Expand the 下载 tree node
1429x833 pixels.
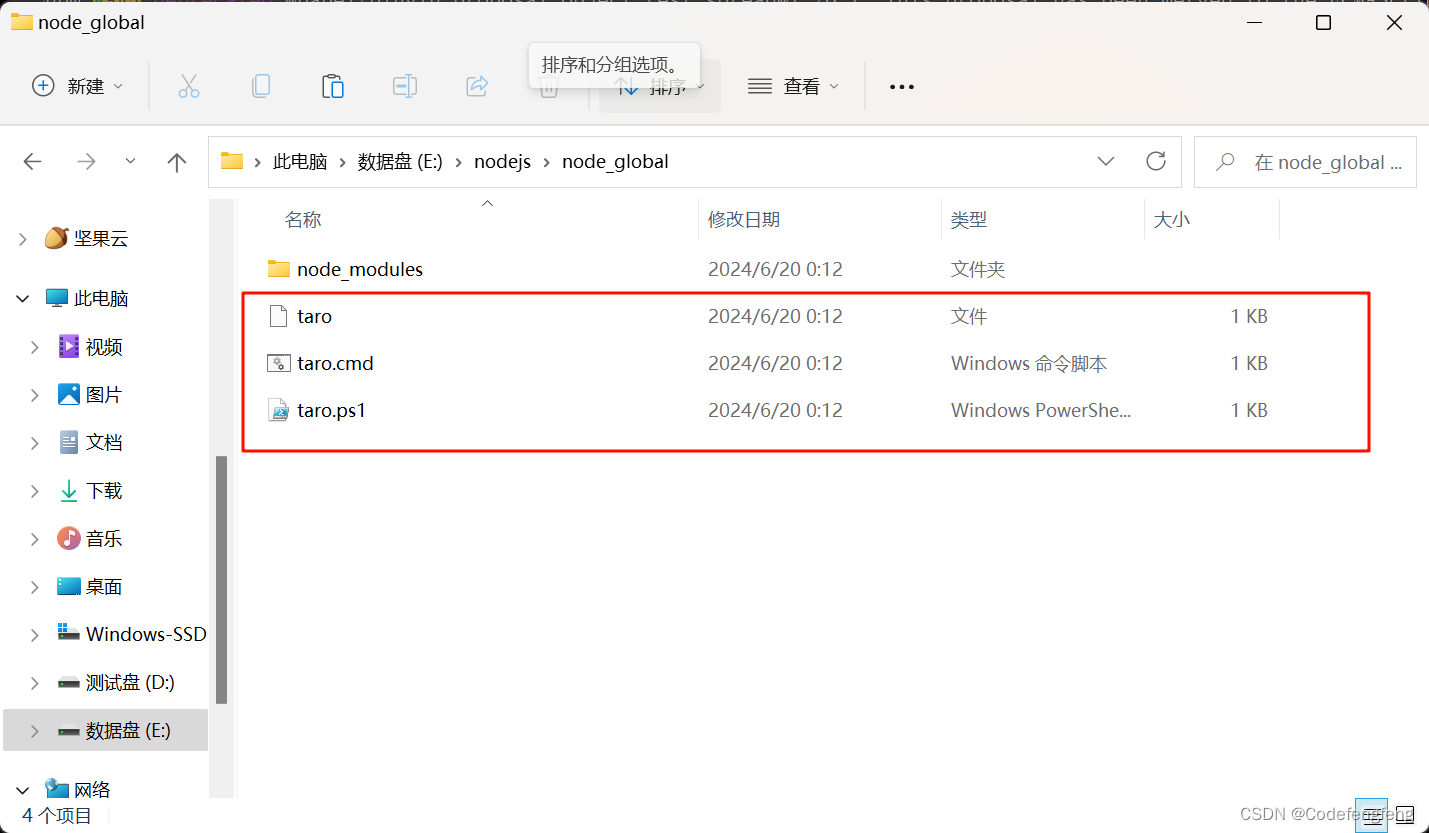click(35, 491)
